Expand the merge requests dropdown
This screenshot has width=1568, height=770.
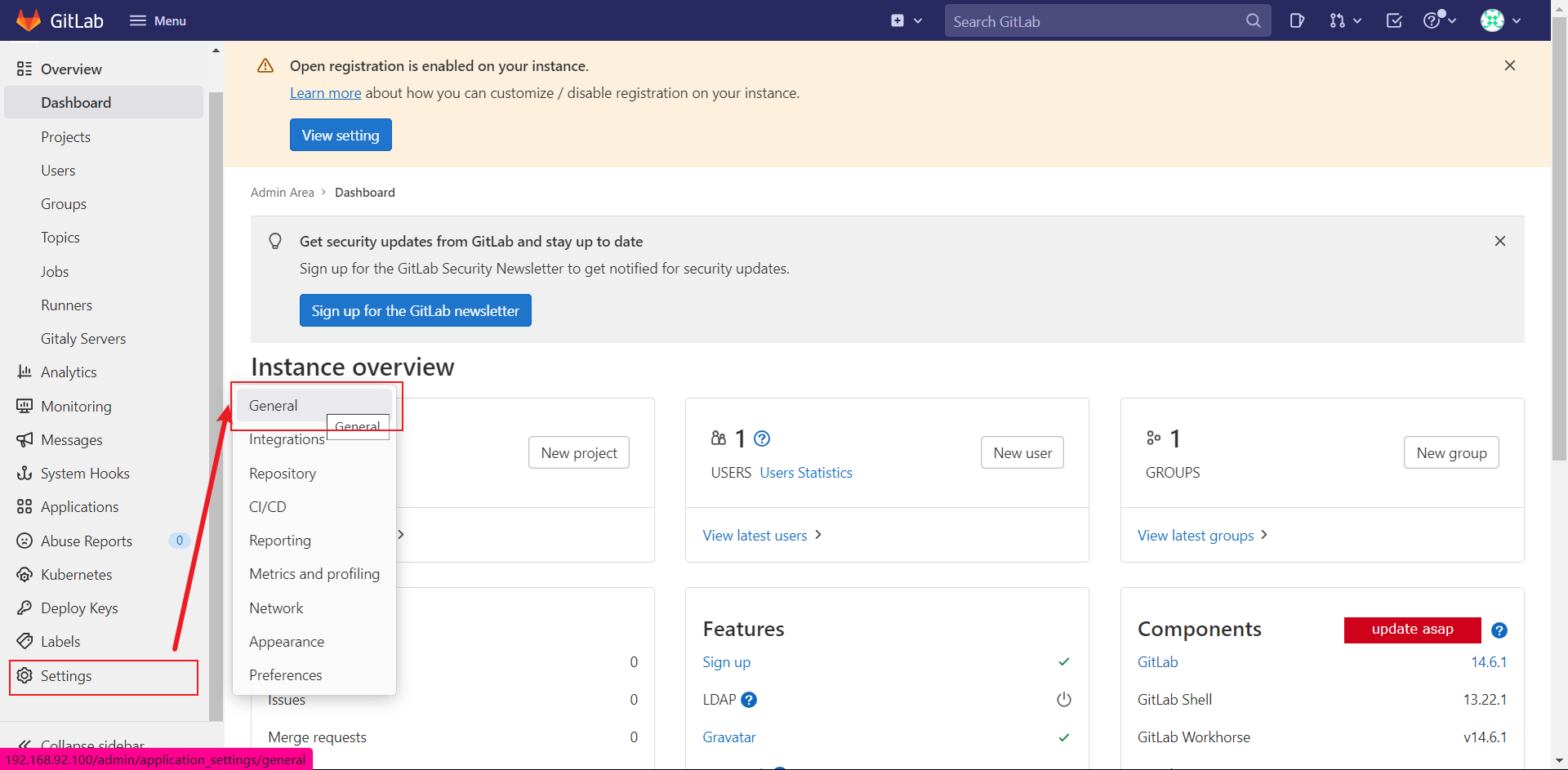pyautogui.click(x=1345, y=20)
